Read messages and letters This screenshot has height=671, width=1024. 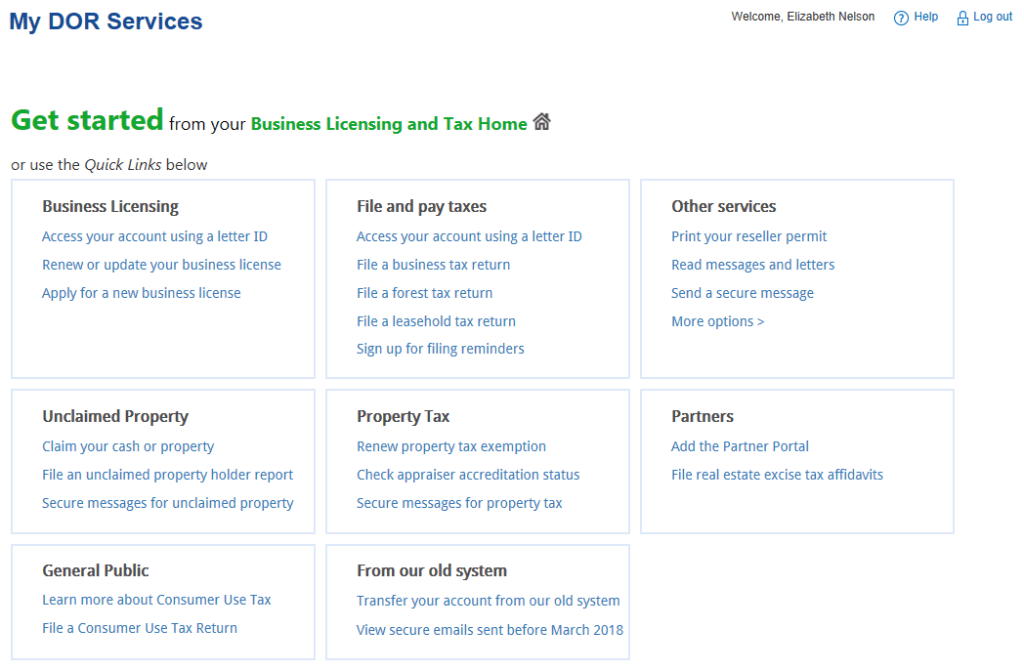point(753,264)
